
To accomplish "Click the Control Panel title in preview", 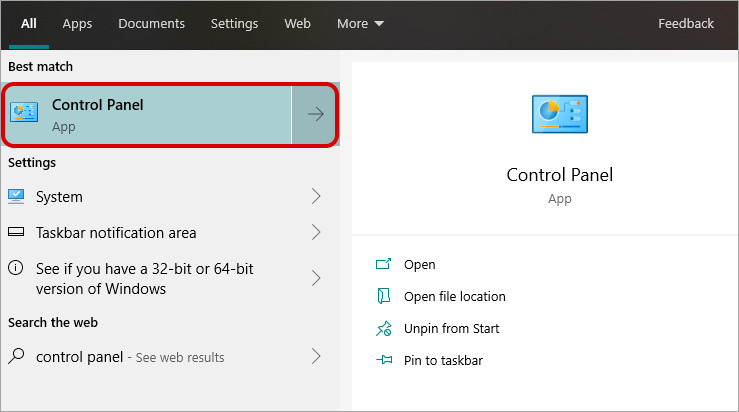I will click(560, 175).
